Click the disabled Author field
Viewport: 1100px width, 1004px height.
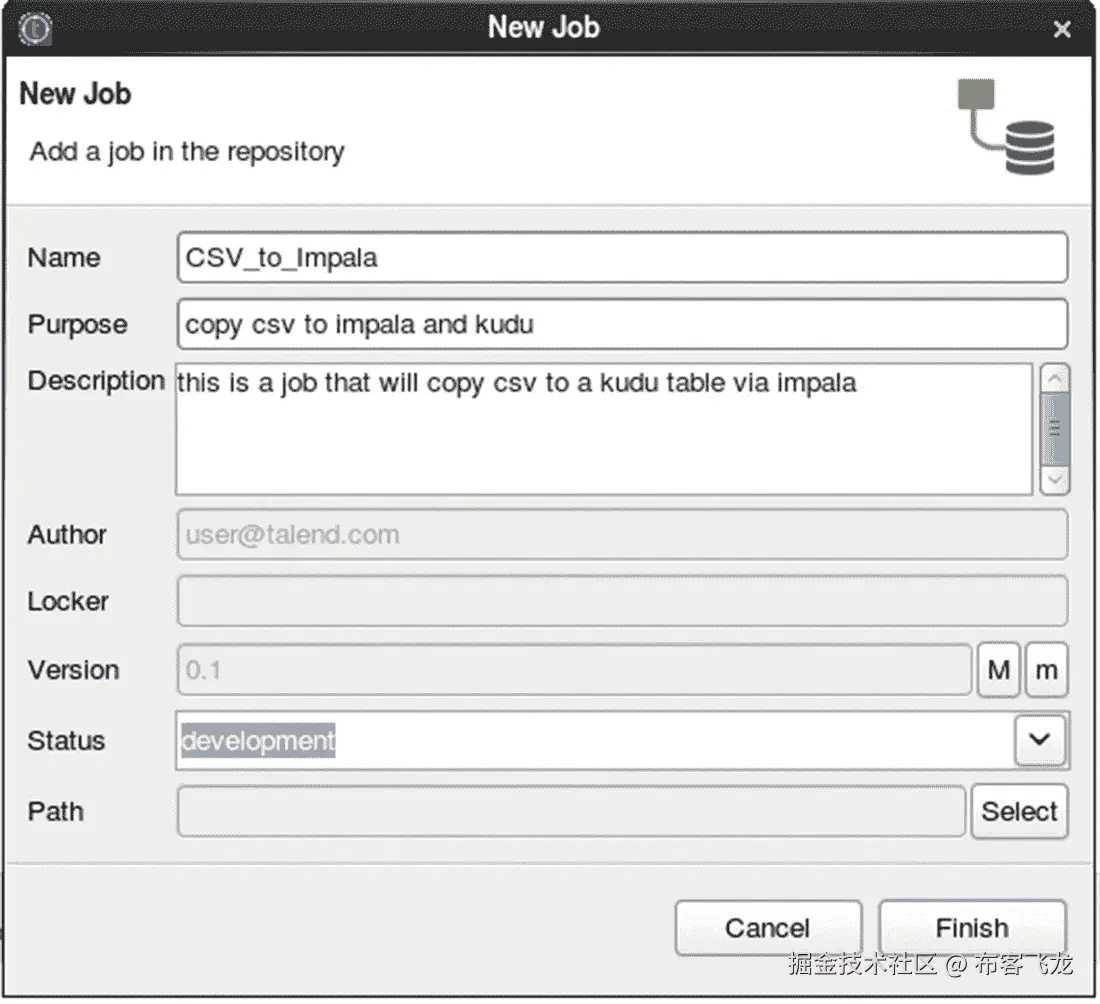pos(622,535)
